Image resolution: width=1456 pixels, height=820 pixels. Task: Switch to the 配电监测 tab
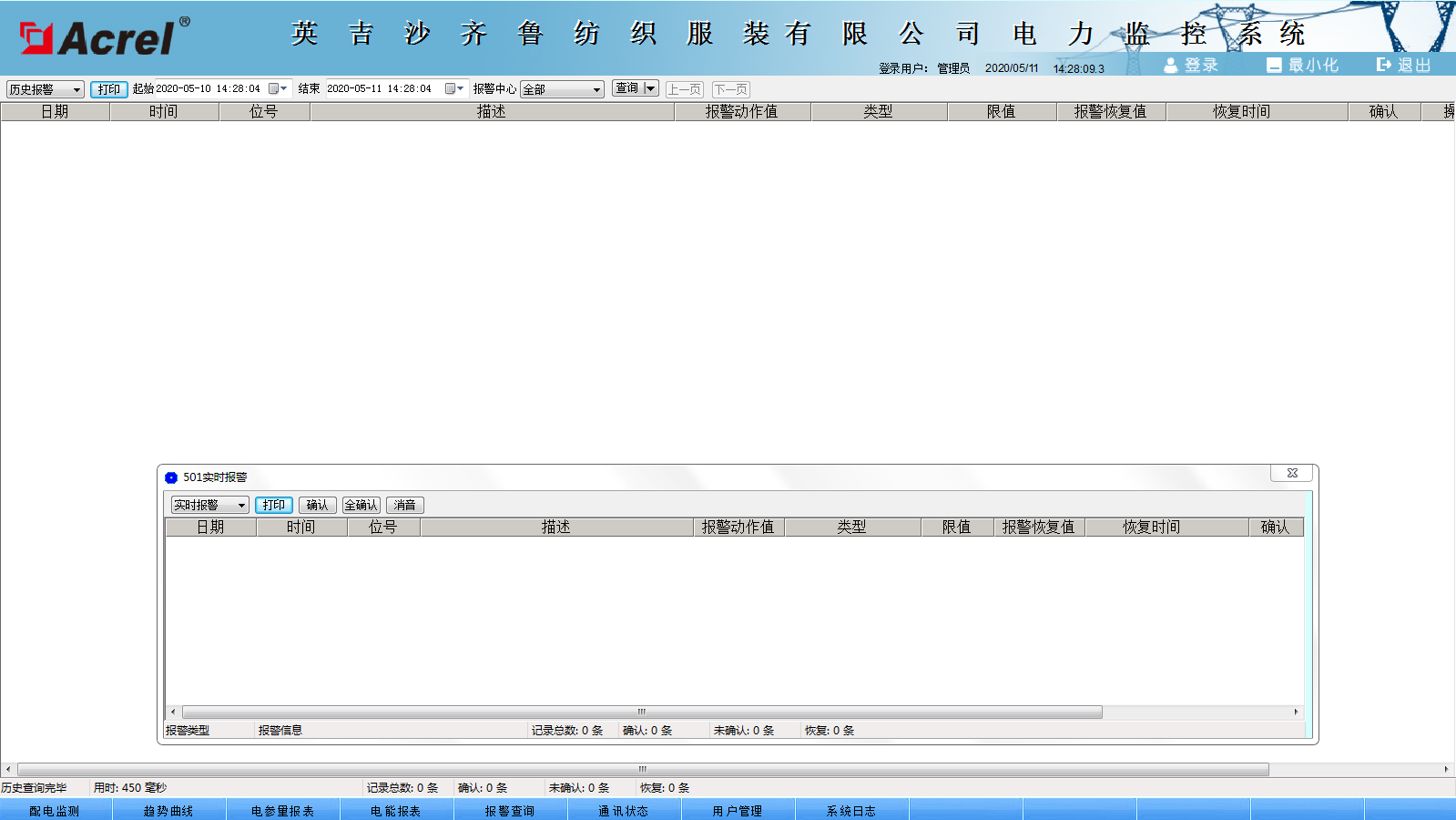pyautogui.click(x=55, y=811)
